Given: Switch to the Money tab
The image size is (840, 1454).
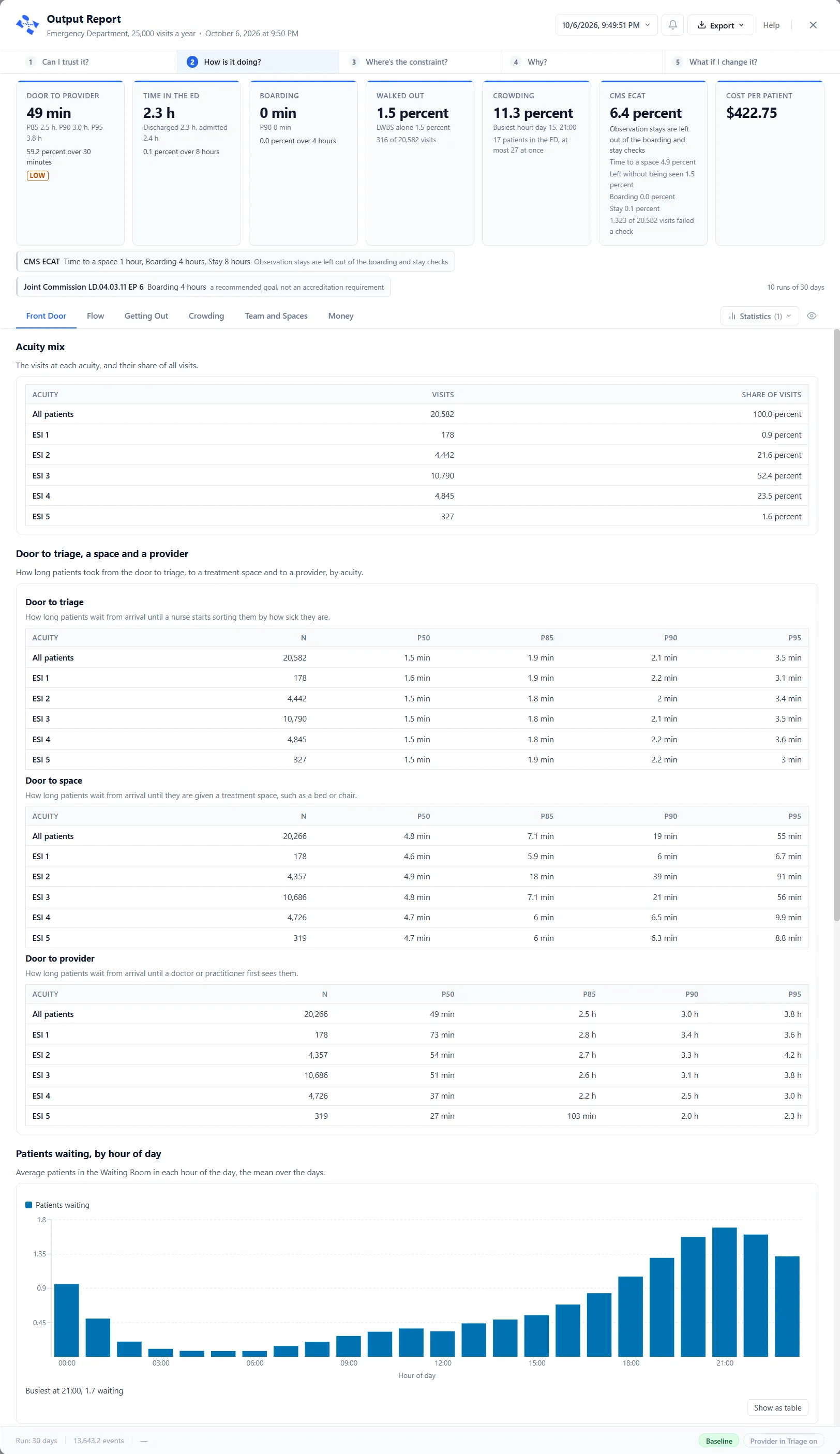Looking at the screenshot, I should [340, 316].
